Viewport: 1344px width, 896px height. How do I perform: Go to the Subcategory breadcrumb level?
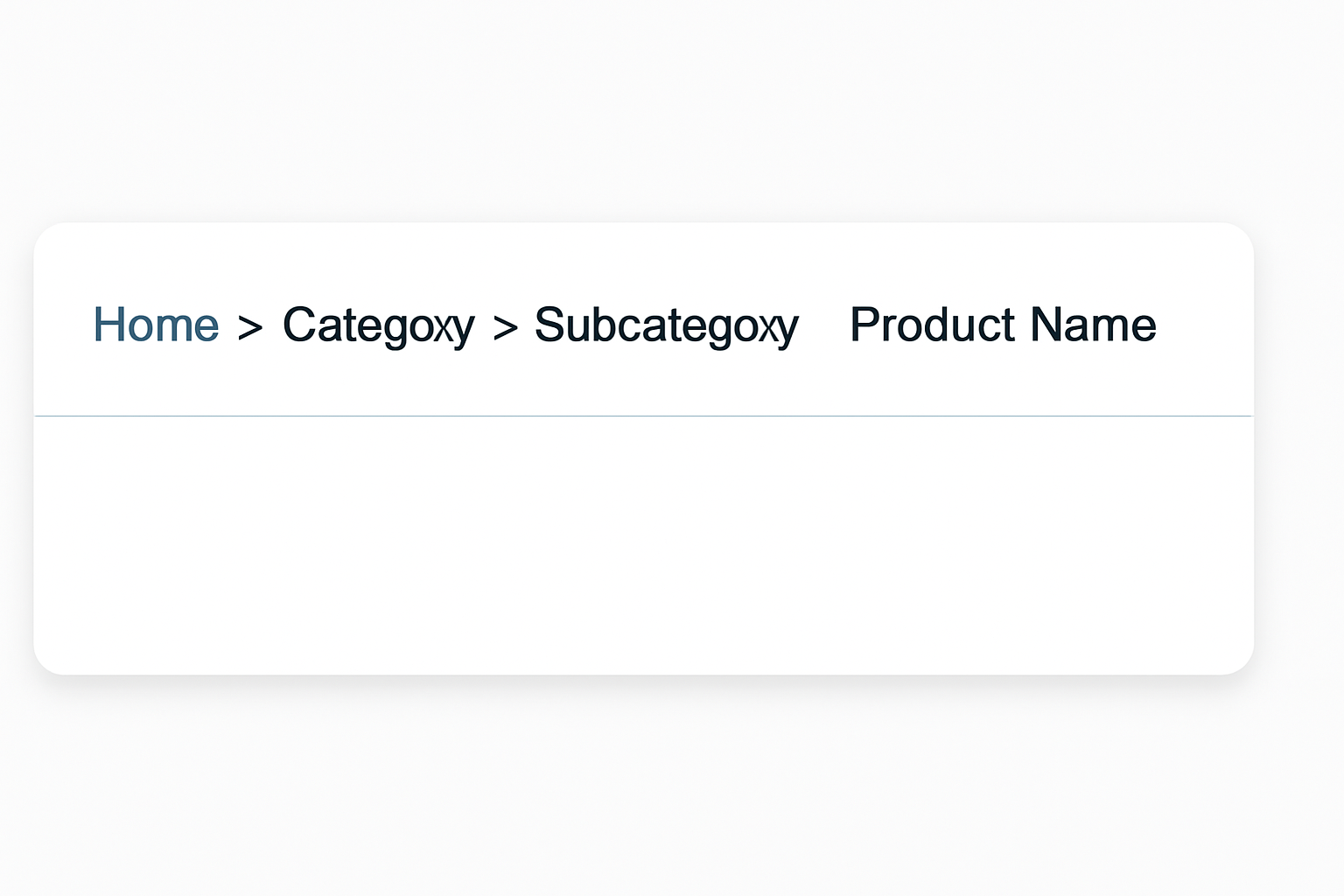point(666,325)
